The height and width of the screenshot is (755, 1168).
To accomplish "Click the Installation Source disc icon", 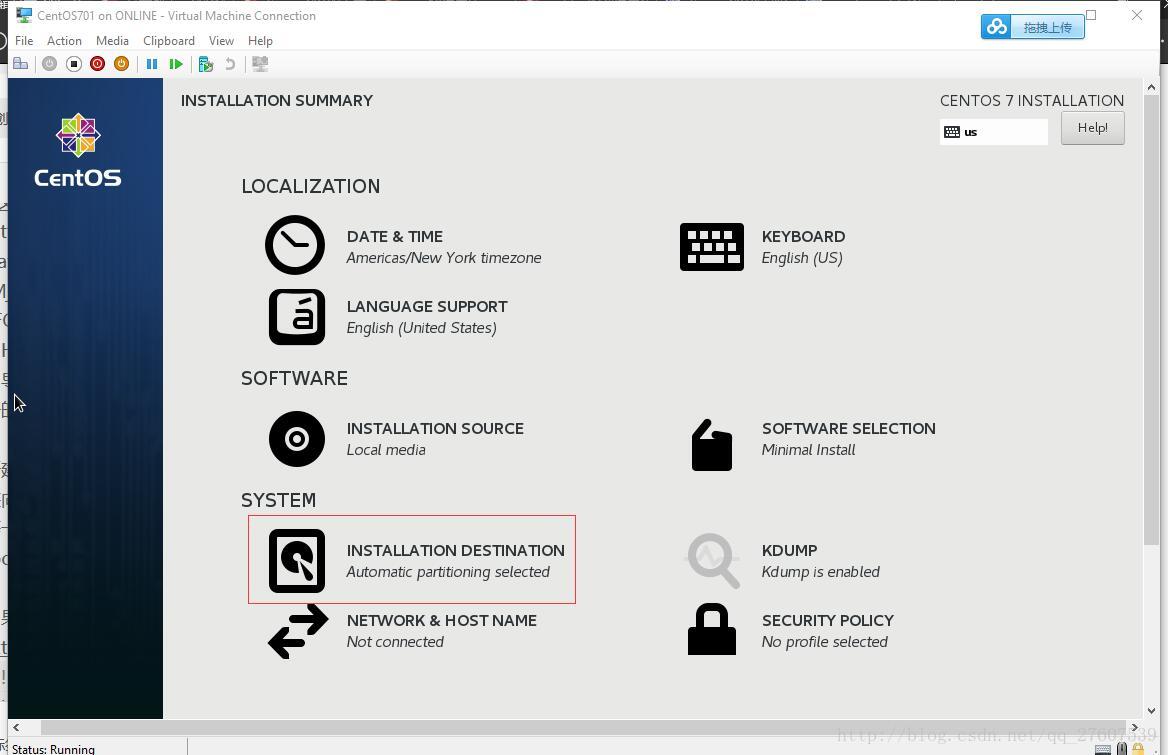I will [296, 439].
